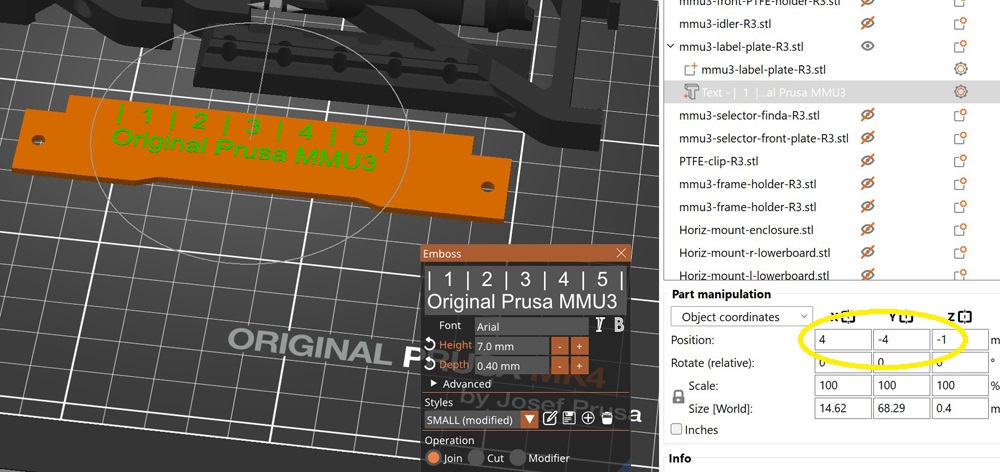Delete the current style with the trash icon
Screen dimensions: 1000x472
(x=606, y=419)
